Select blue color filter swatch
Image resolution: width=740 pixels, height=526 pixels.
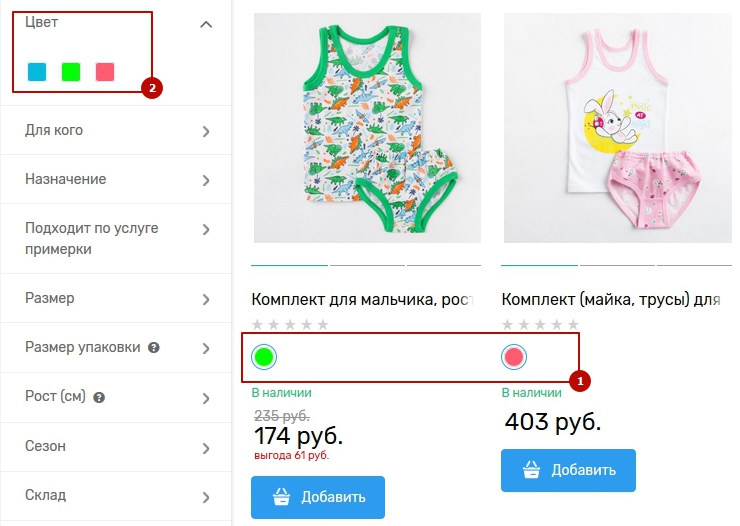[37, 72]
